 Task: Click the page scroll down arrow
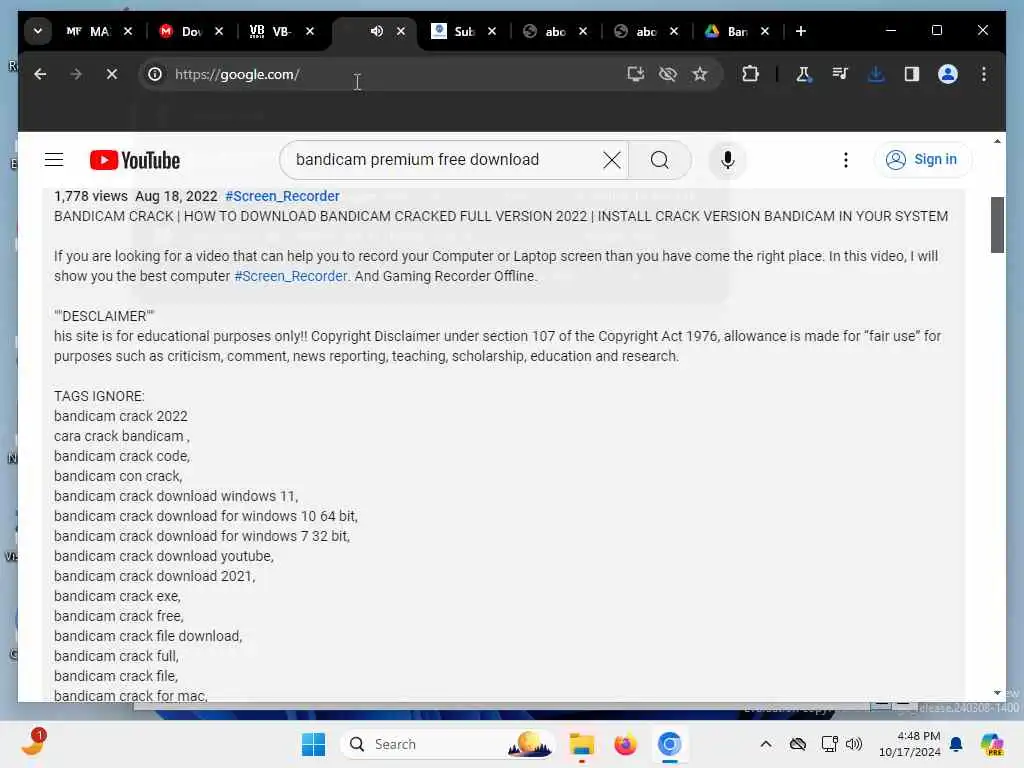pyautogui.click(x=997, y=693)
